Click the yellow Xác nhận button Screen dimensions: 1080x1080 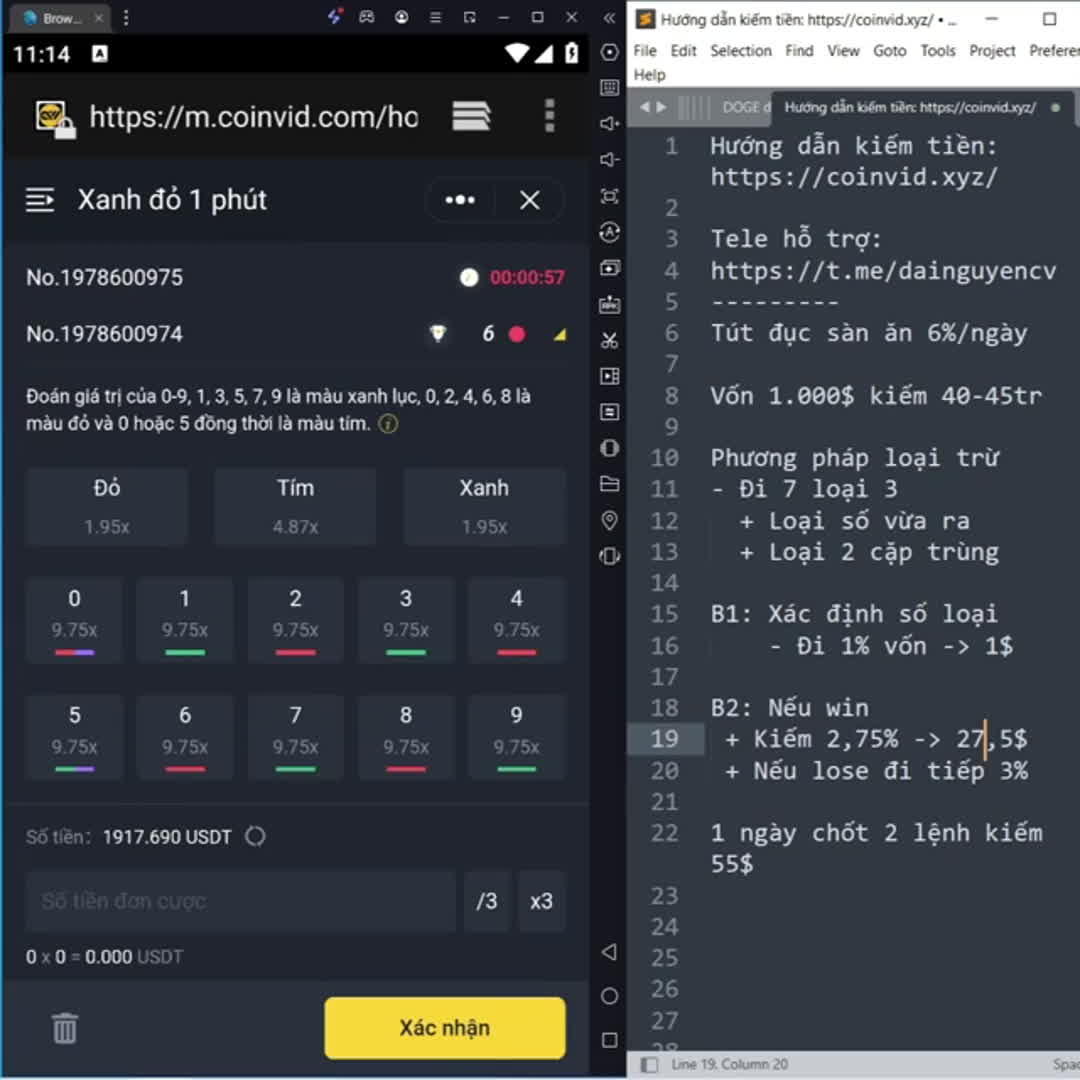[x=444, y=1028]
